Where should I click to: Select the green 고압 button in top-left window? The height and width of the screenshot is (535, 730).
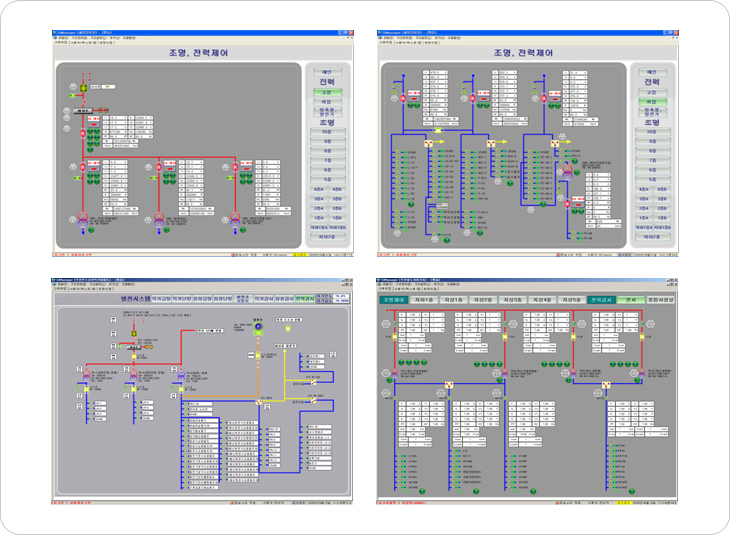326,92
